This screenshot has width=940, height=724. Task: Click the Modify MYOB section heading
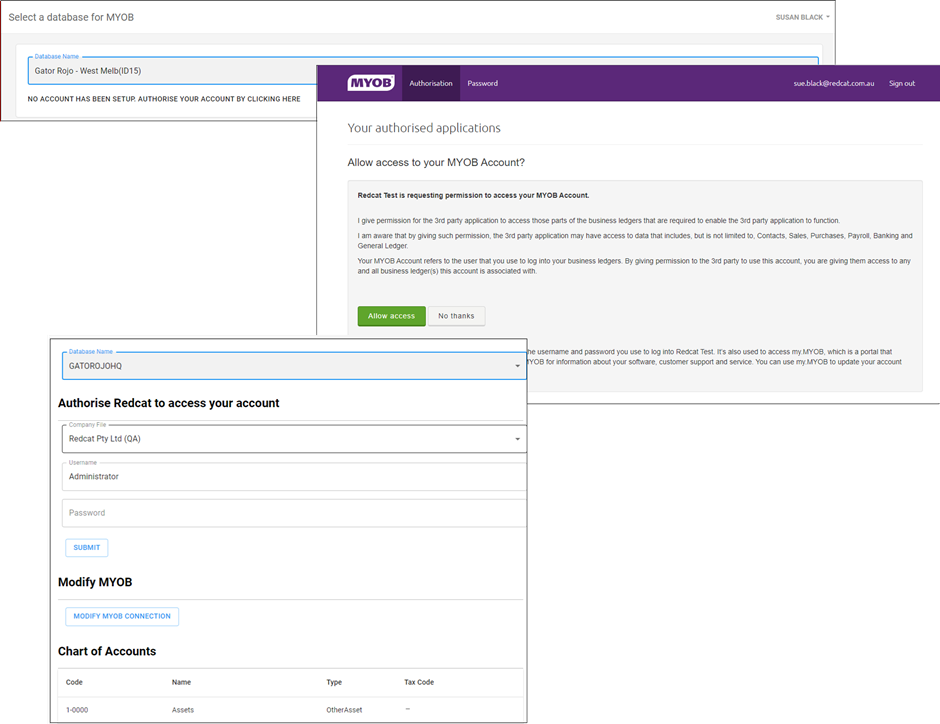[95, 582]
